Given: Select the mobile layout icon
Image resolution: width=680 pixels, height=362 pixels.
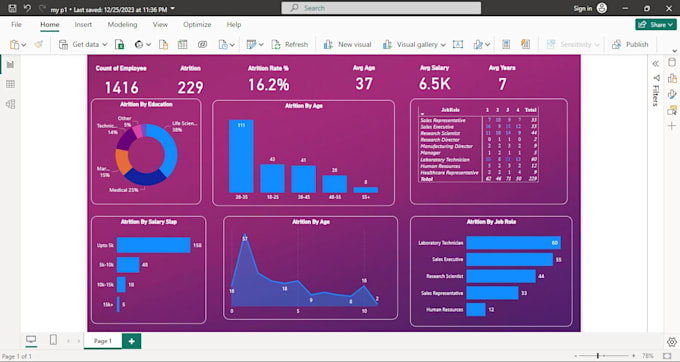Looking at the screenshot, I should click(53, 339).
